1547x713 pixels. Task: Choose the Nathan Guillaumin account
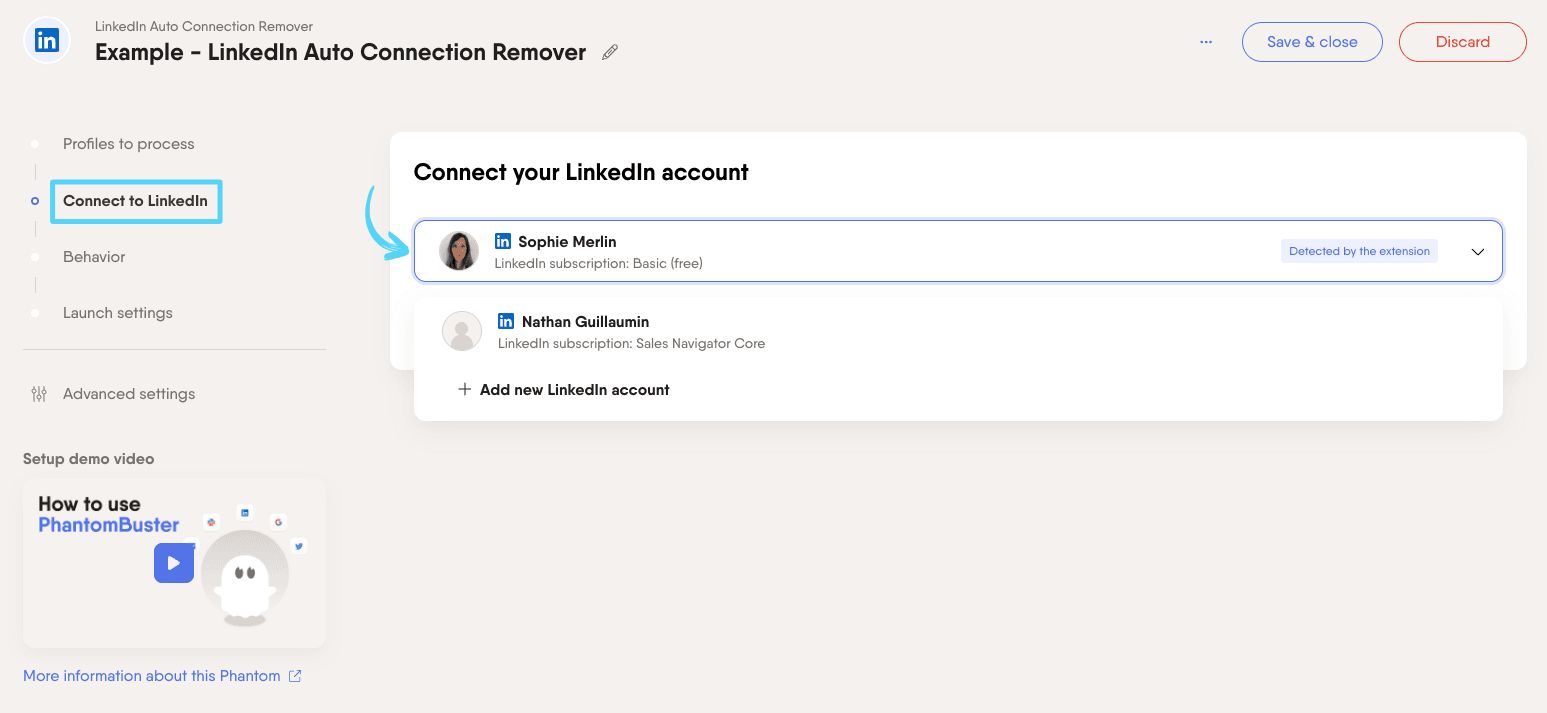pyautogui.click(x=958, y=332)
